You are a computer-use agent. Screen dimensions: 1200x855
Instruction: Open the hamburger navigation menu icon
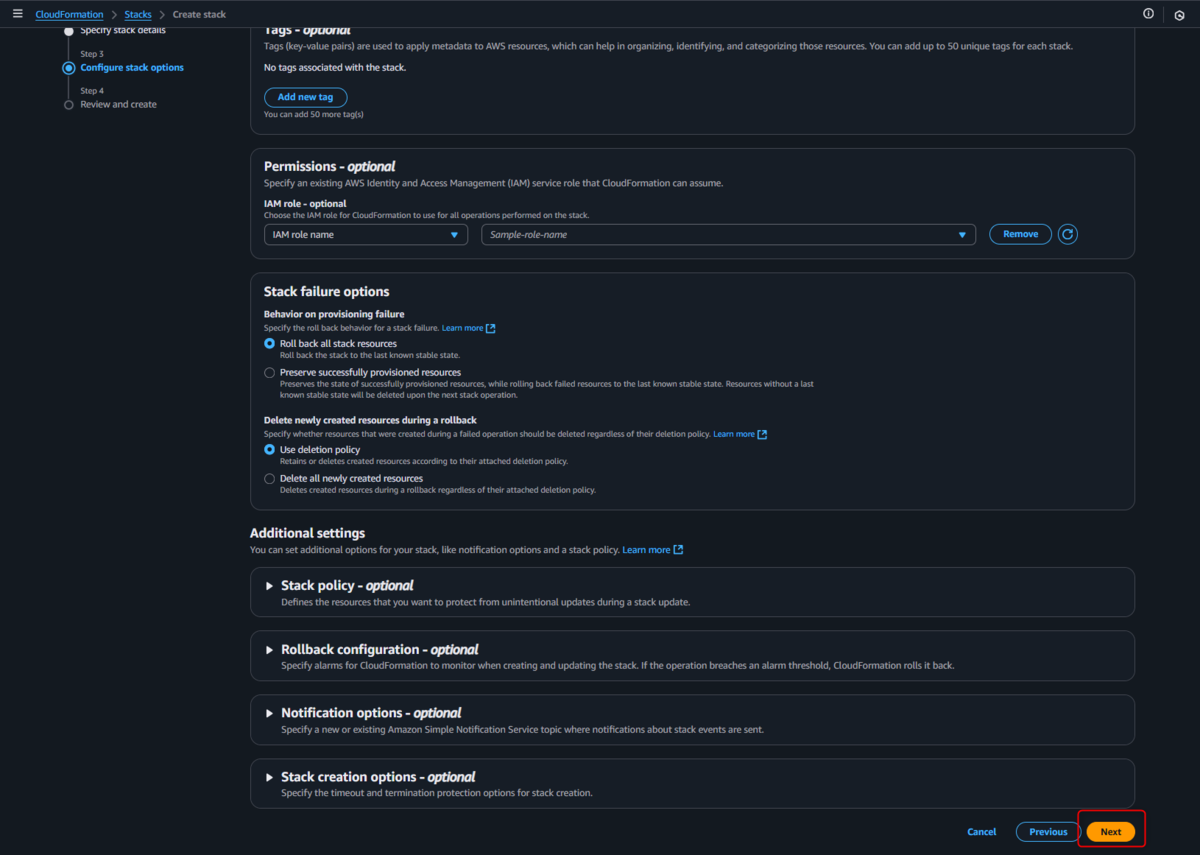pos(17,14)
